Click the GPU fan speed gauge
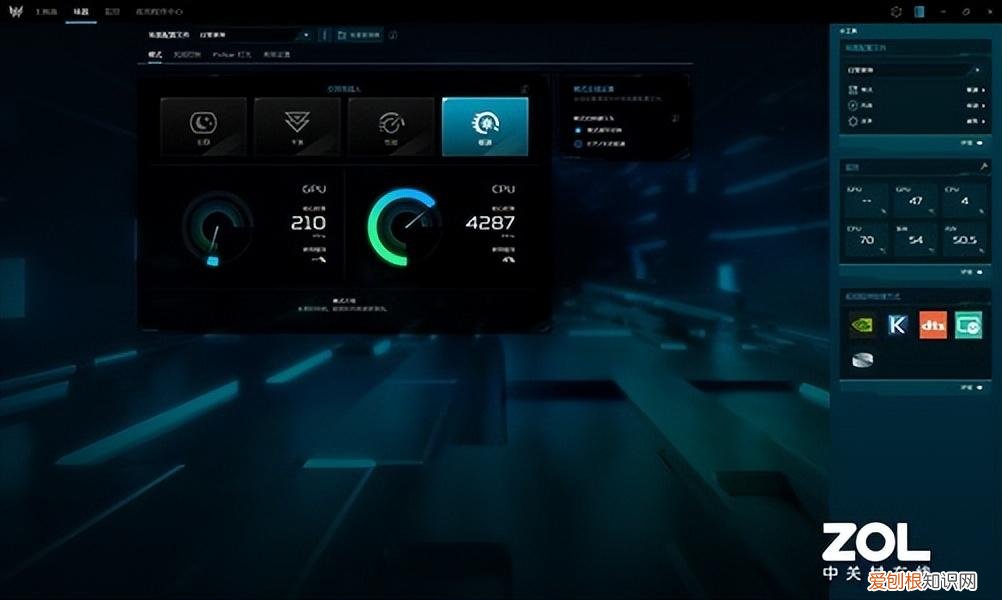The image size is (1002, 600). [216, 227]
